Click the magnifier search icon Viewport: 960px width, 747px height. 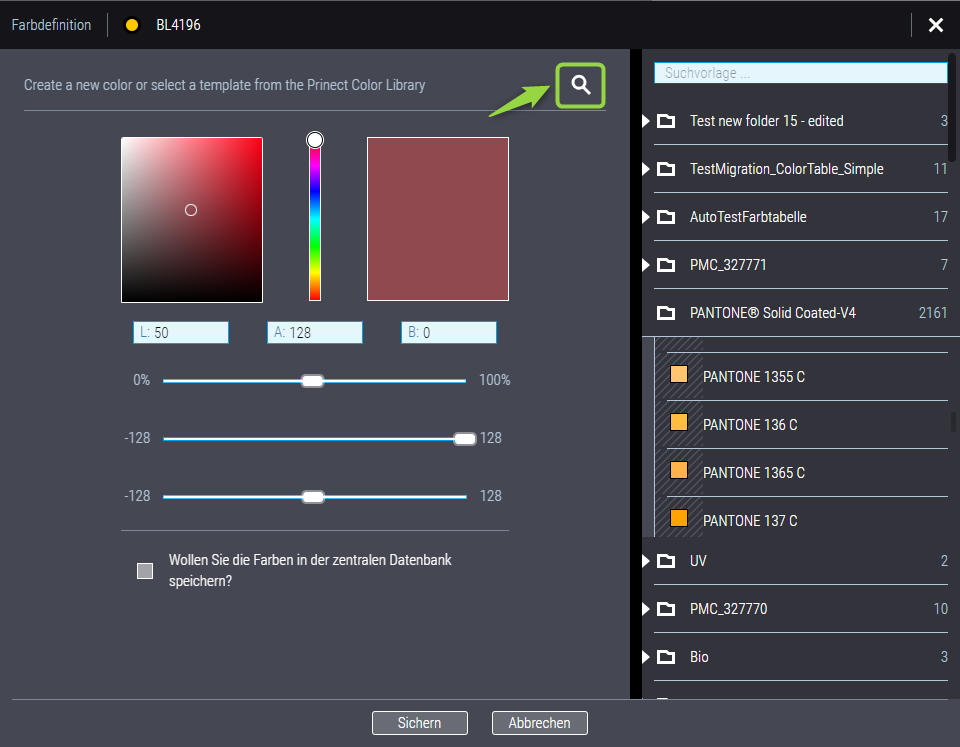[x=581, y=85]
